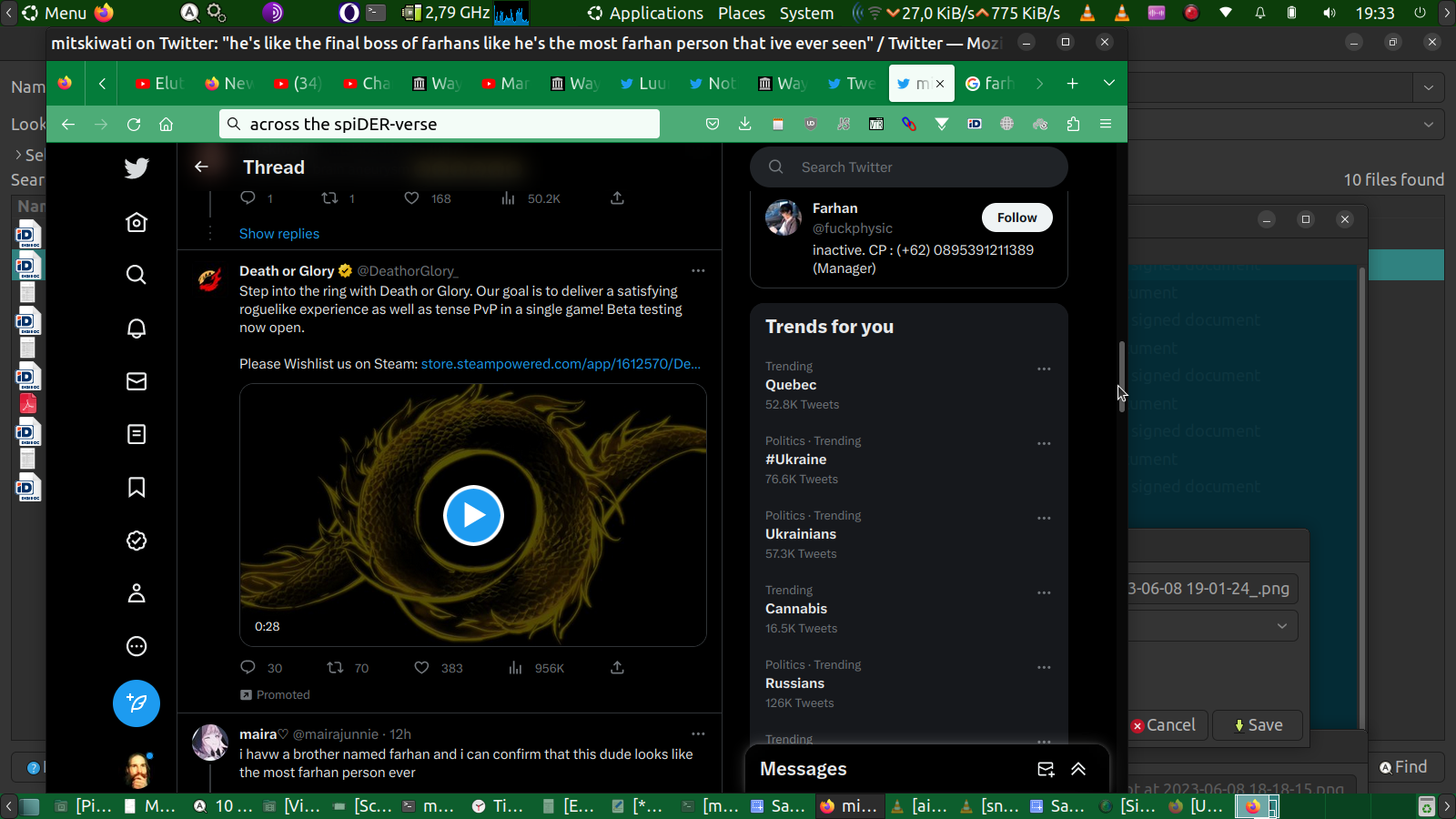Open more options for Quebec trend
Screen dimensions: 1456x819
(x=1044, y=369)
